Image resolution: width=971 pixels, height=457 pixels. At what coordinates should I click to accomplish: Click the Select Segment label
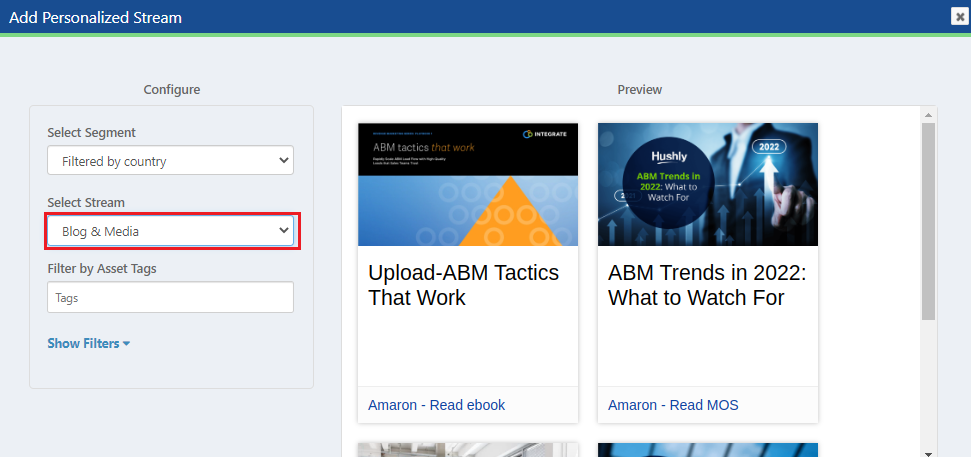pyautogui.click(x=92, y=133)
